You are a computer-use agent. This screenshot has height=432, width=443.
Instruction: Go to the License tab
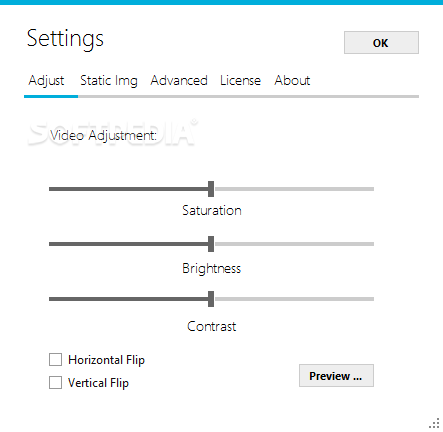coord(240,81)
